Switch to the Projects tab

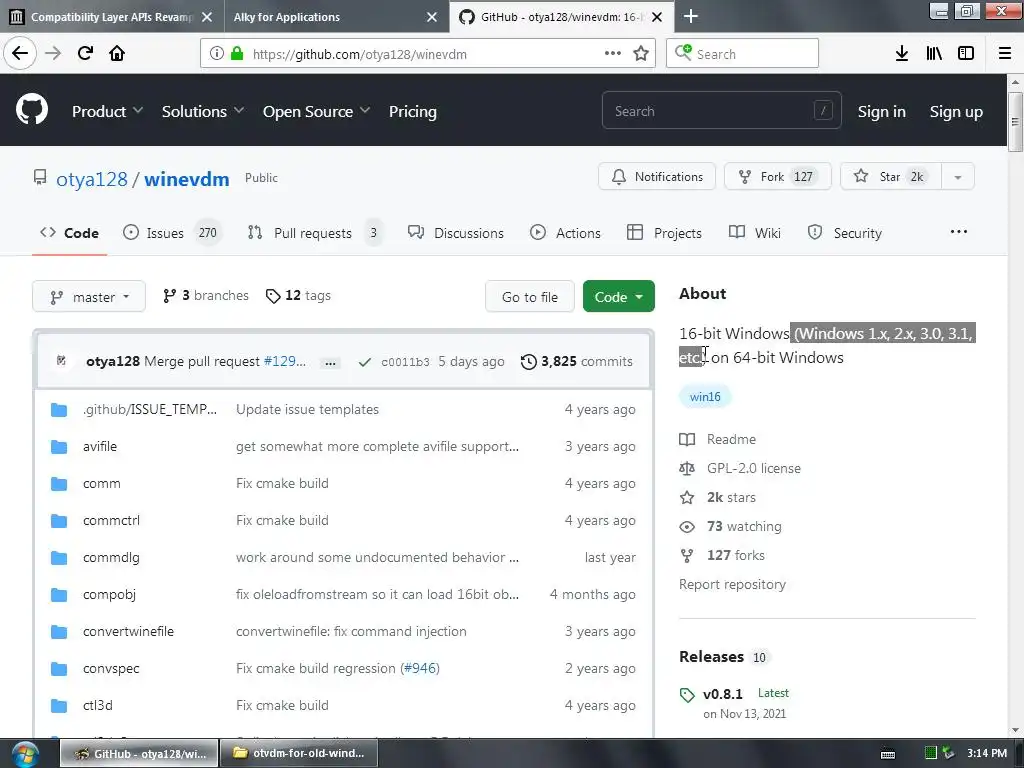click(664, 233)
